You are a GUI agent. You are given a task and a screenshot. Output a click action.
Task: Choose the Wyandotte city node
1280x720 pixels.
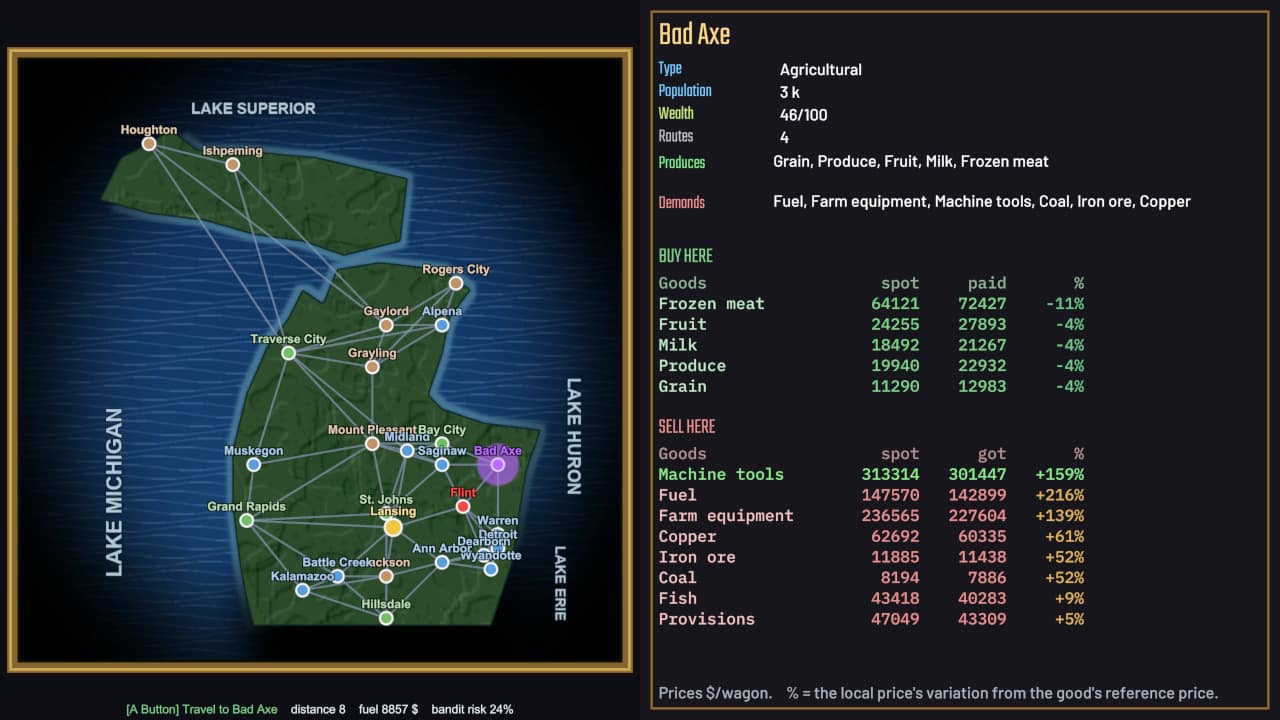coord(490,569)
